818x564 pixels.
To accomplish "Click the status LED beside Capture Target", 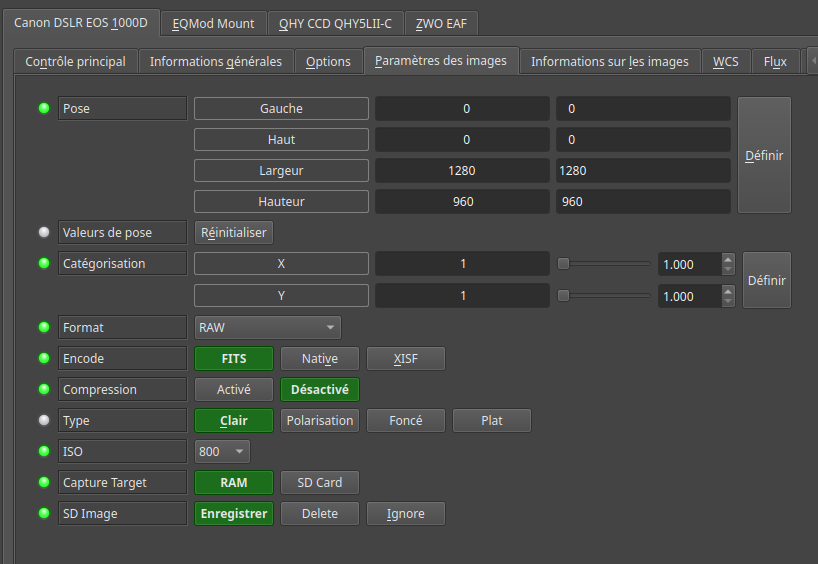I will click(x=43, y=482).
